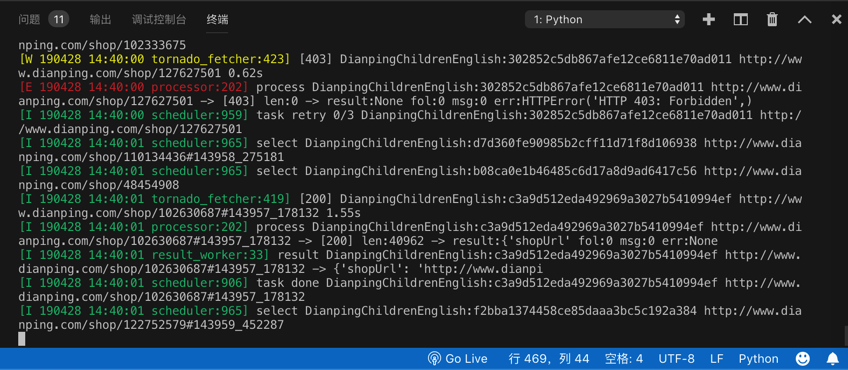
Task: Create a new terminal with plus icon
Action: pyautogui.click(x=708, y=19)
